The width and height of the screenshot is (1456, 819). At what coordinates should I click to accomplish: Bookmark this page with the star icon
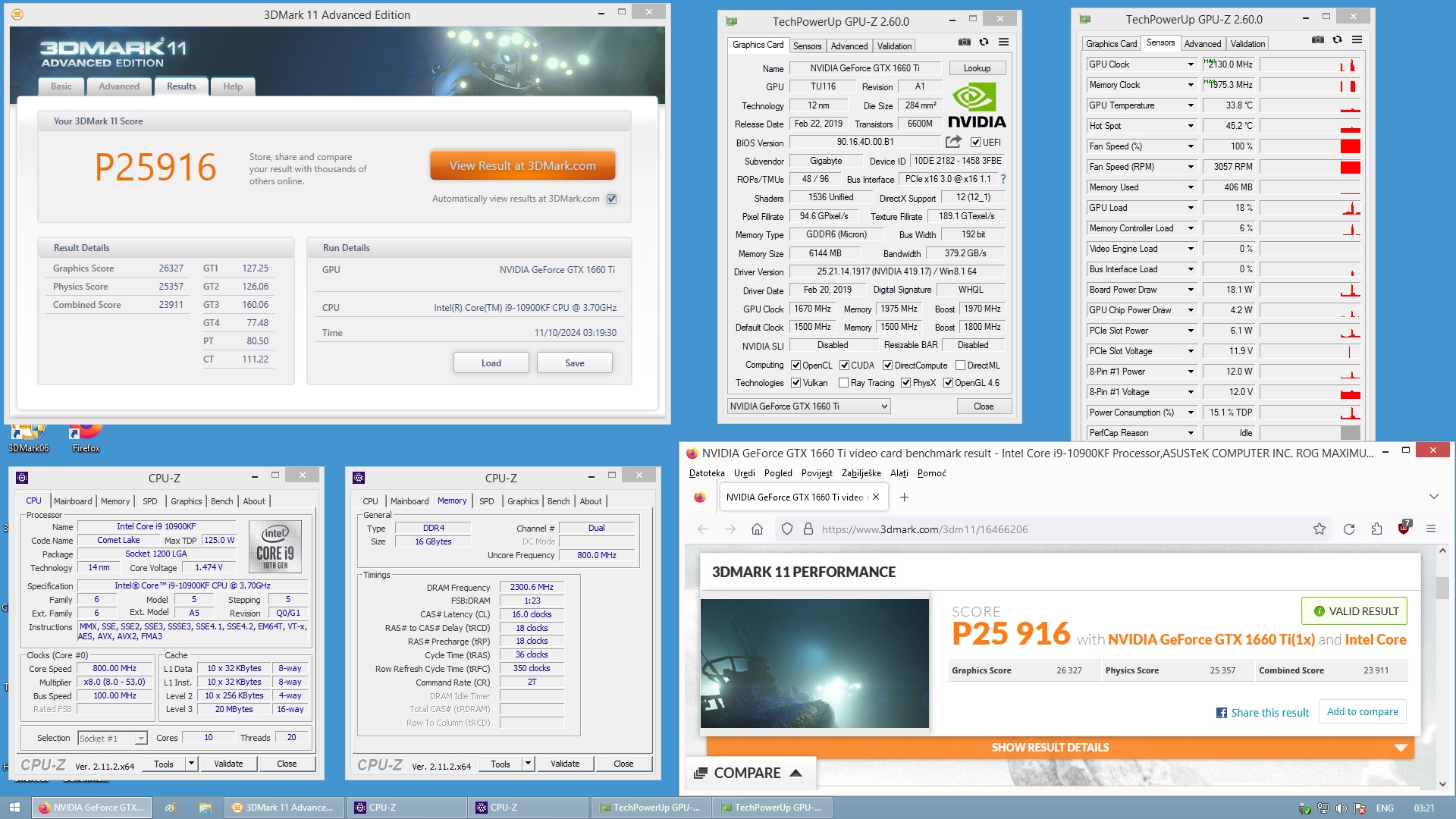tap(1319, 529)
